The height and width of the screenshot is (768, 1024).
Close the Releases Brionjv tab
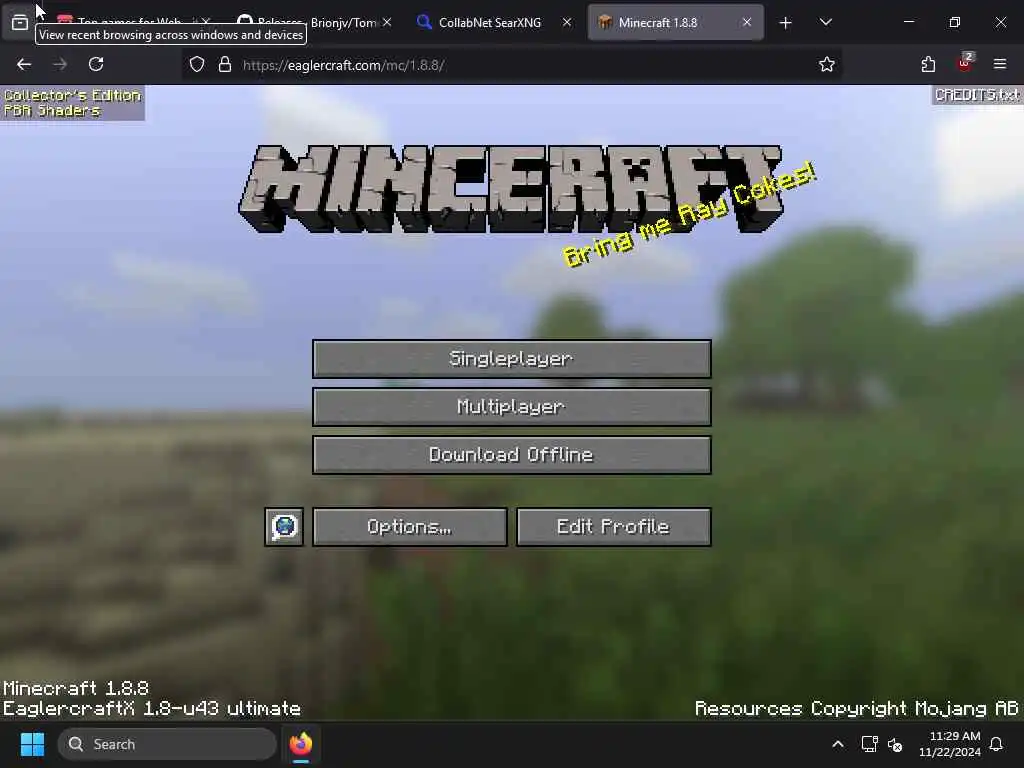(x=387, y=22)
